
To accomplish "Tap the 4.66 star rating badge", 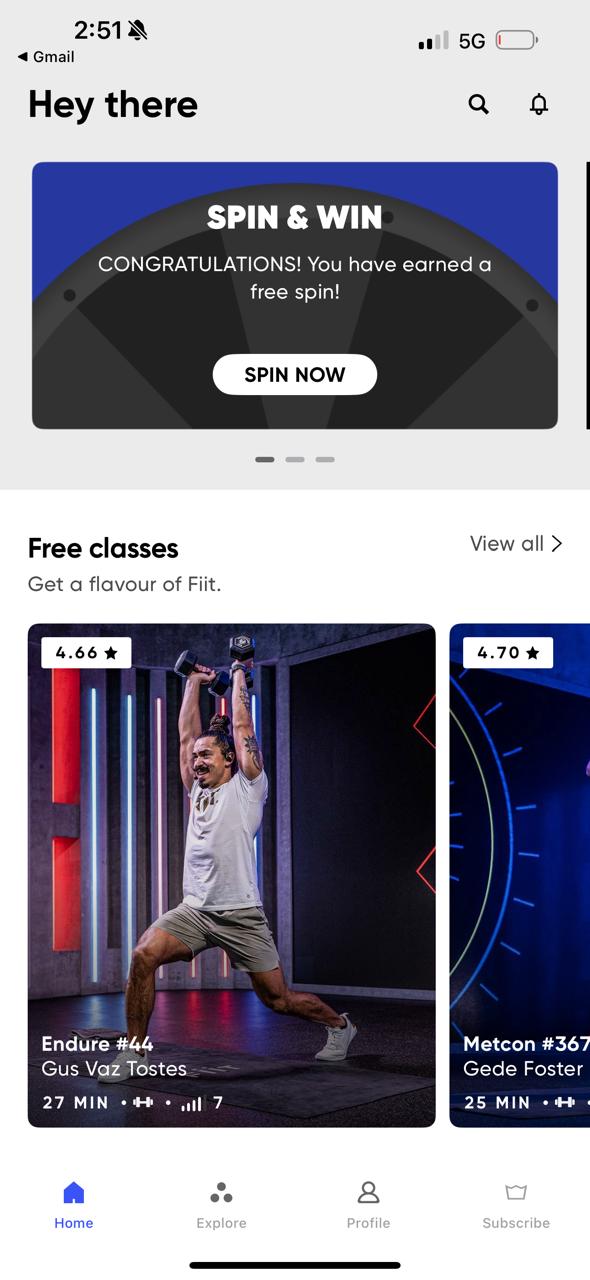I will pyautogui.click(x=86, y=653).
